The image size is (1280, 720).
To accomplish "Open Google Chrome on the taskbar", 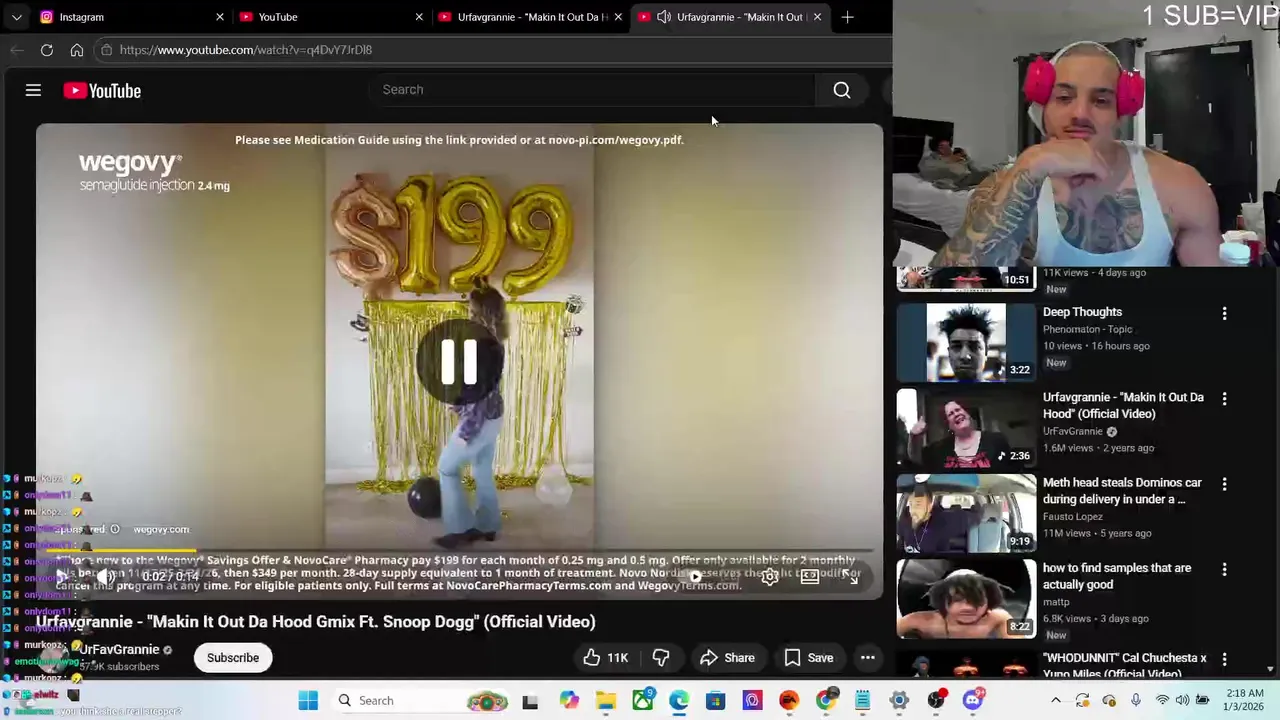I will point(825,701).
